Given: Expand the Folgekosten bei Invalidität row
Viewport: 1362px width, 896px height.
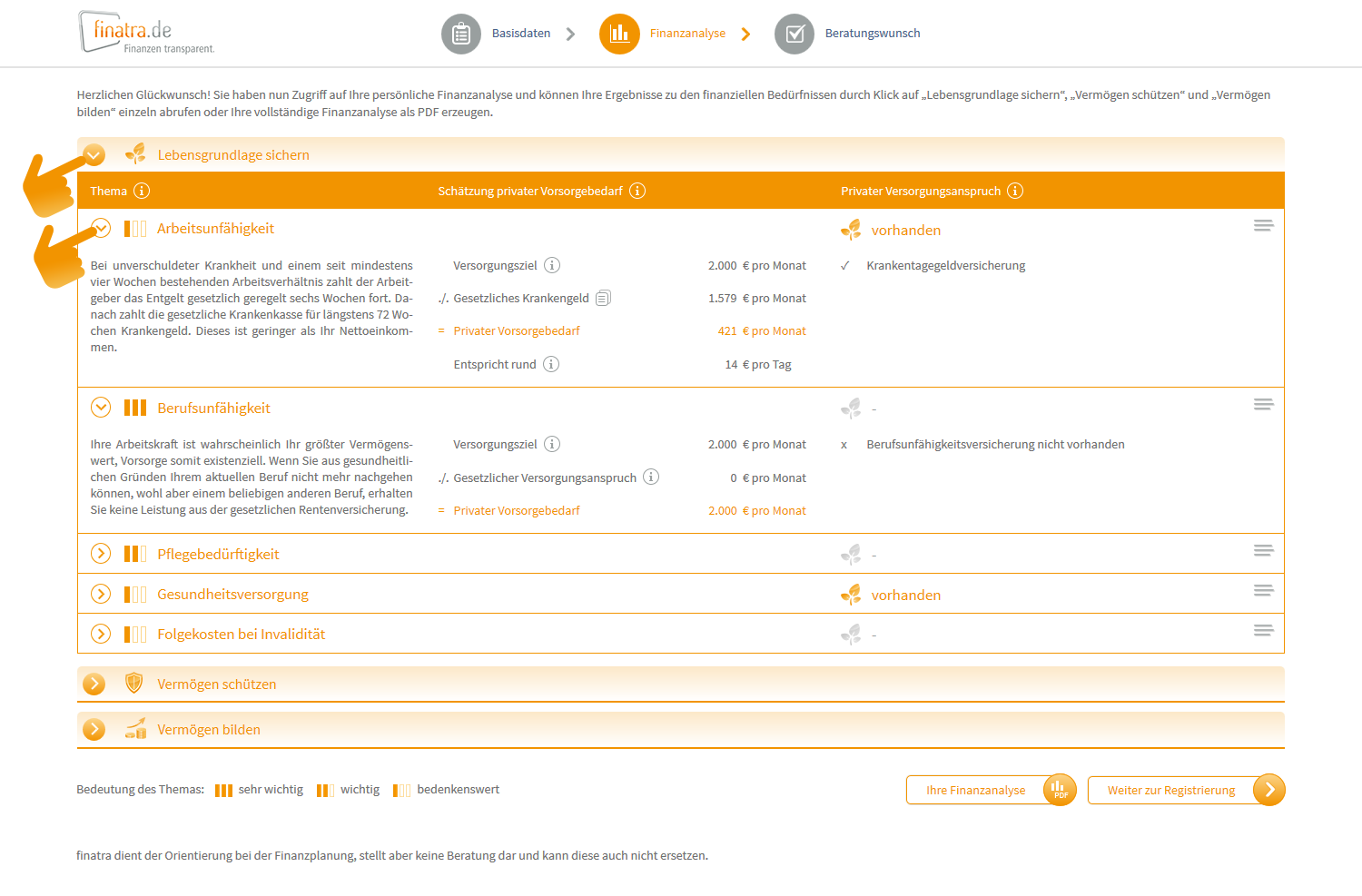Looking at the screenshot, I should coord(101,634).
